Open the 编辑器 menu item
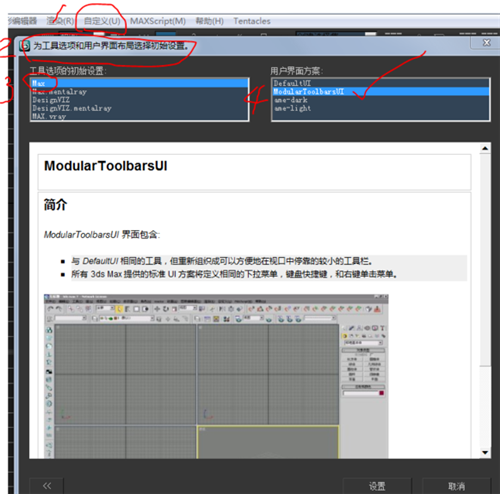 [x=22, y=21]
